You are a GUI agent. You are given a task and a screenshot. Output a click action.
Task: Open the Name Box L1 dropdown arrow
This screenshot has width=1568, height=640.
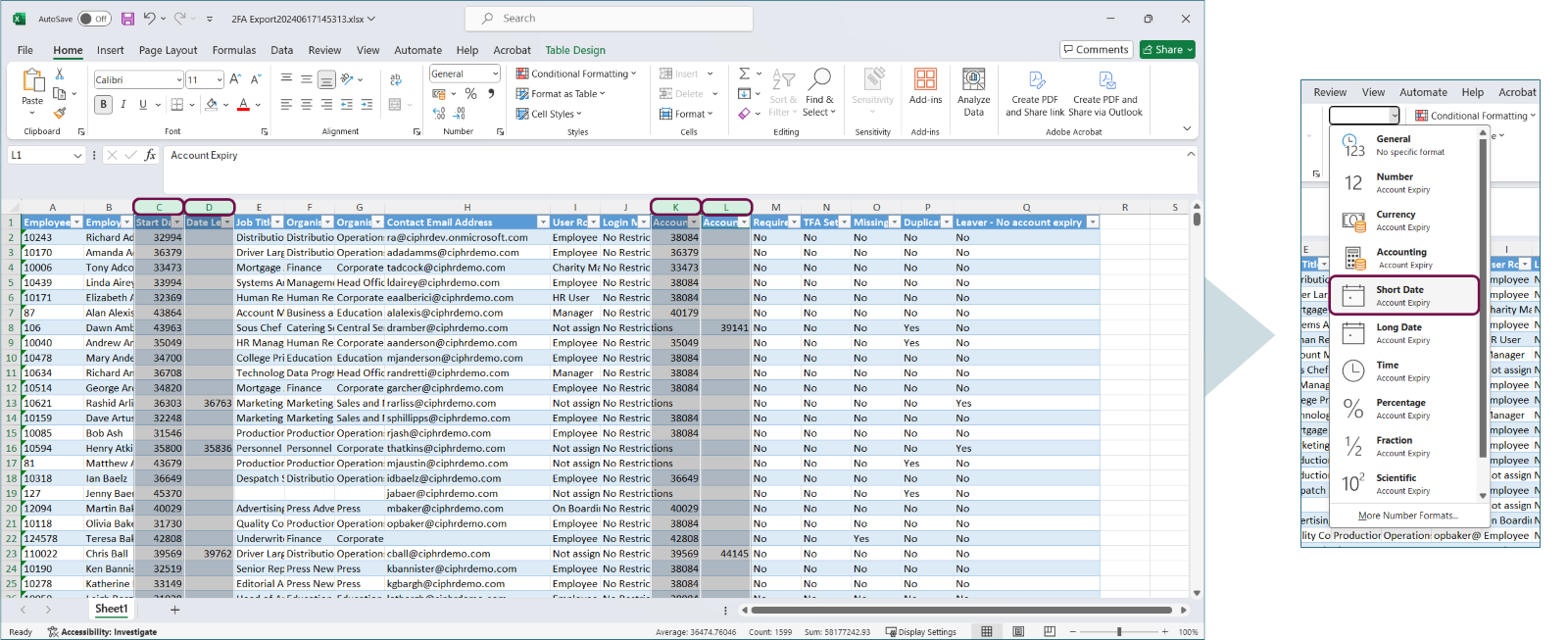[77, 155]
